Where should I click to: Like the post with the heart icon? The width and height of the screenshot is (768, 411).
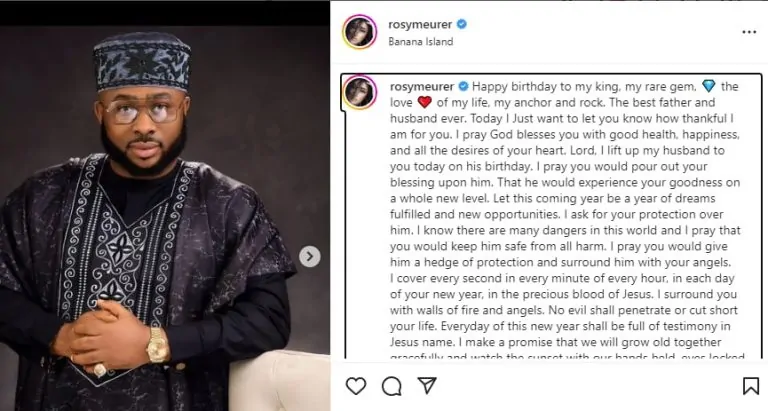coord(355,386)
